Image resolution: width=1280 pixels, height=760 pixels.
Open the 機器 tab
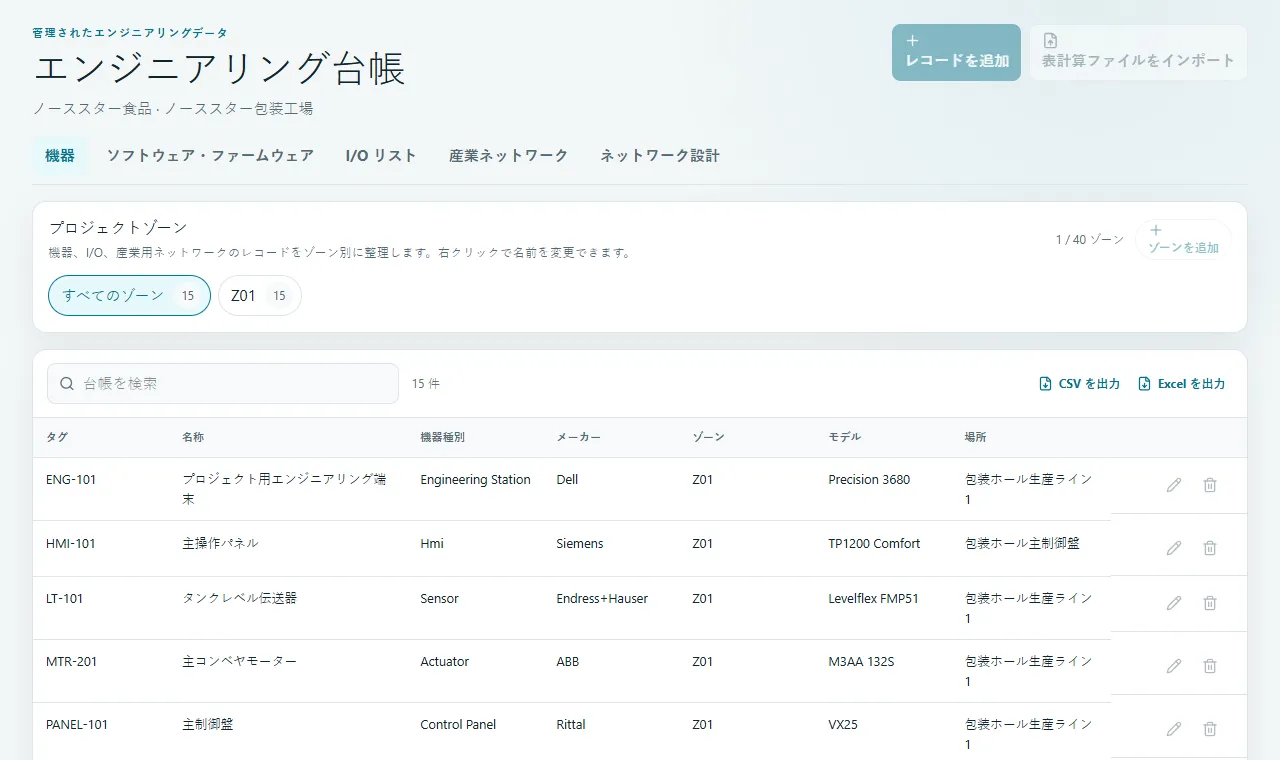tap(60, 156)
